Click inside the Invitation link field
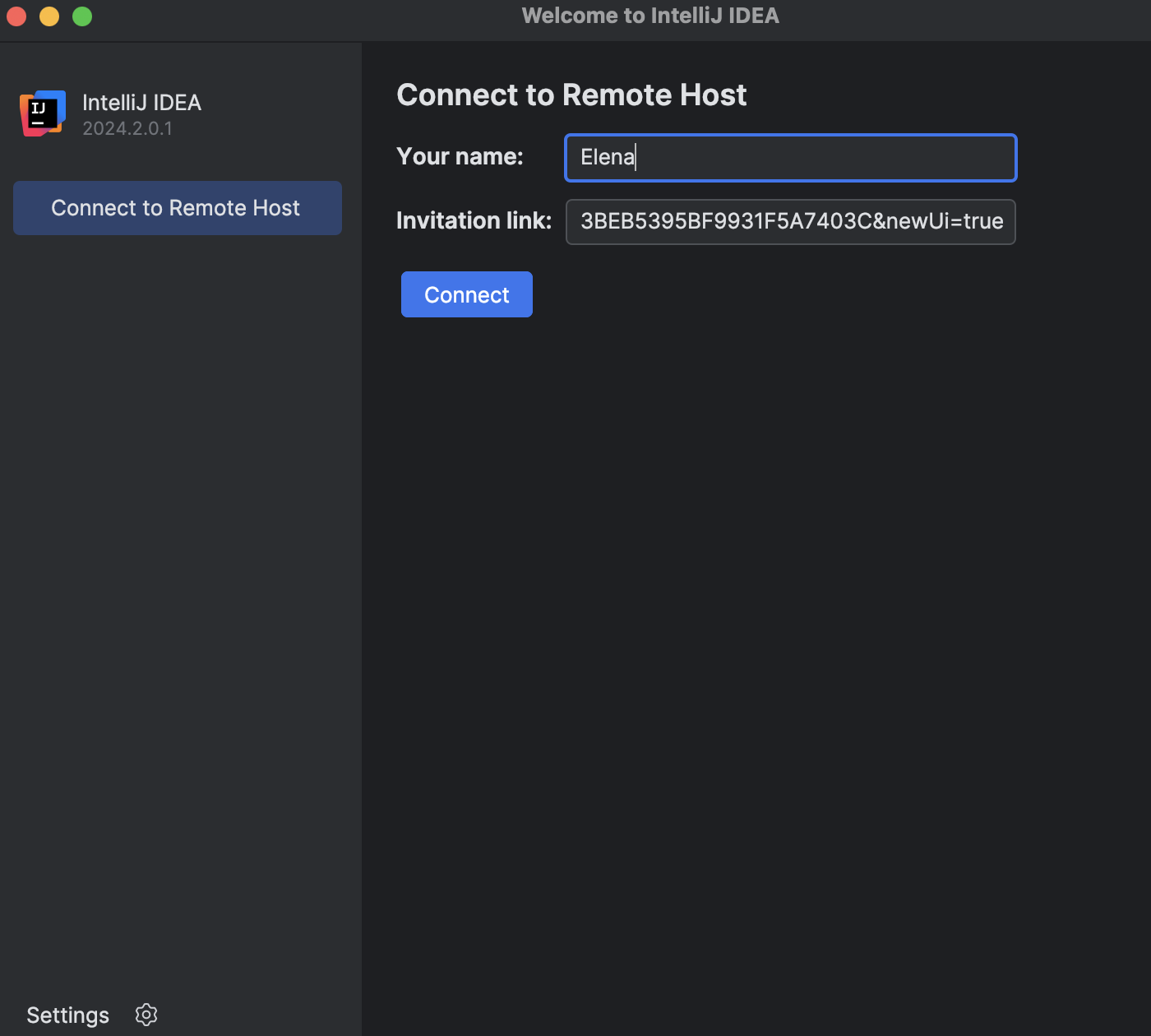1151x1036 pixels. click(789, 222)
